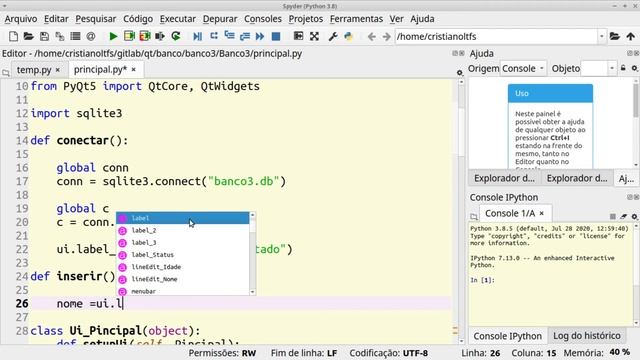
Task: Open the Ver menu
Action: [396, 19]
